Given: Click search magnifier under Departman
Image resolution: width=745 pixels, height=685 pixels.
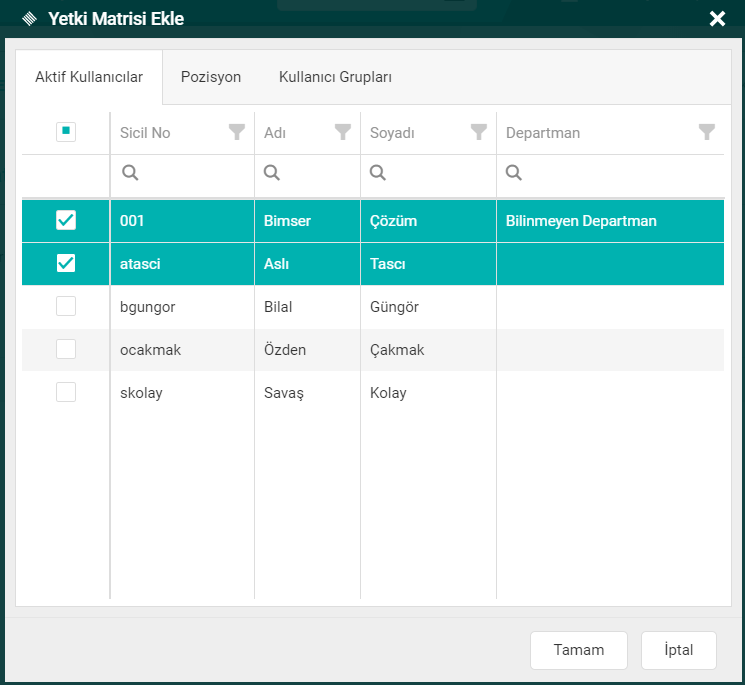Looking at the screenshot, I should (514, 173).
